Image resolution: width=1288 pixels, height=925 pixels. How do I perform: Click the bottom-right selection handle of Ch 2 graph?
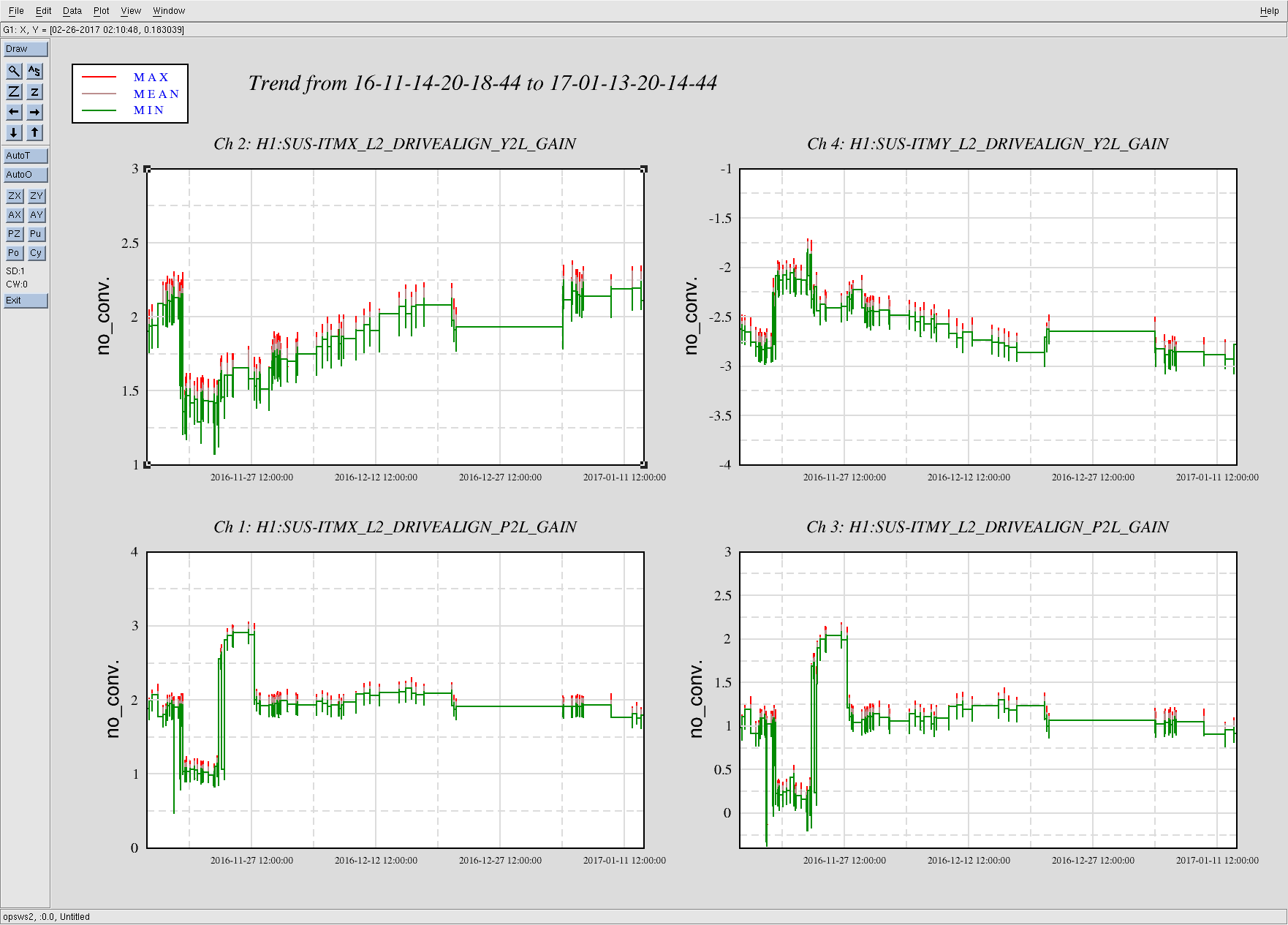[643, 464]
